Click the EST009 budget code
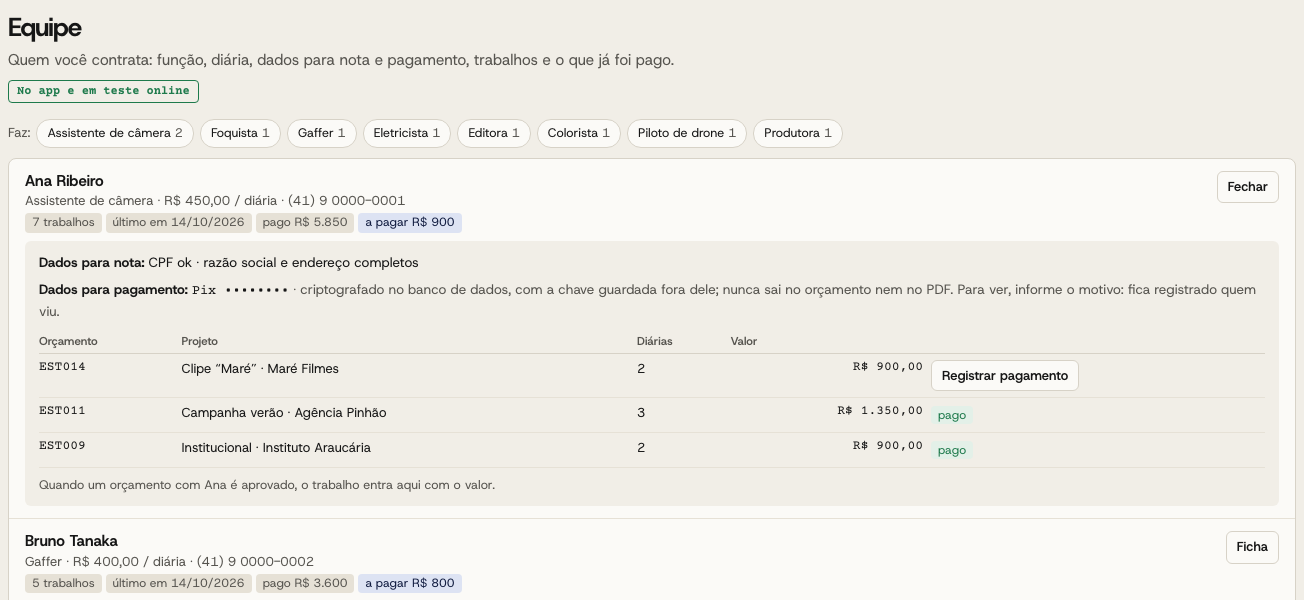The width and height of the screenshot is (1304, 600). pyautogui.click(x=62, y=446)
